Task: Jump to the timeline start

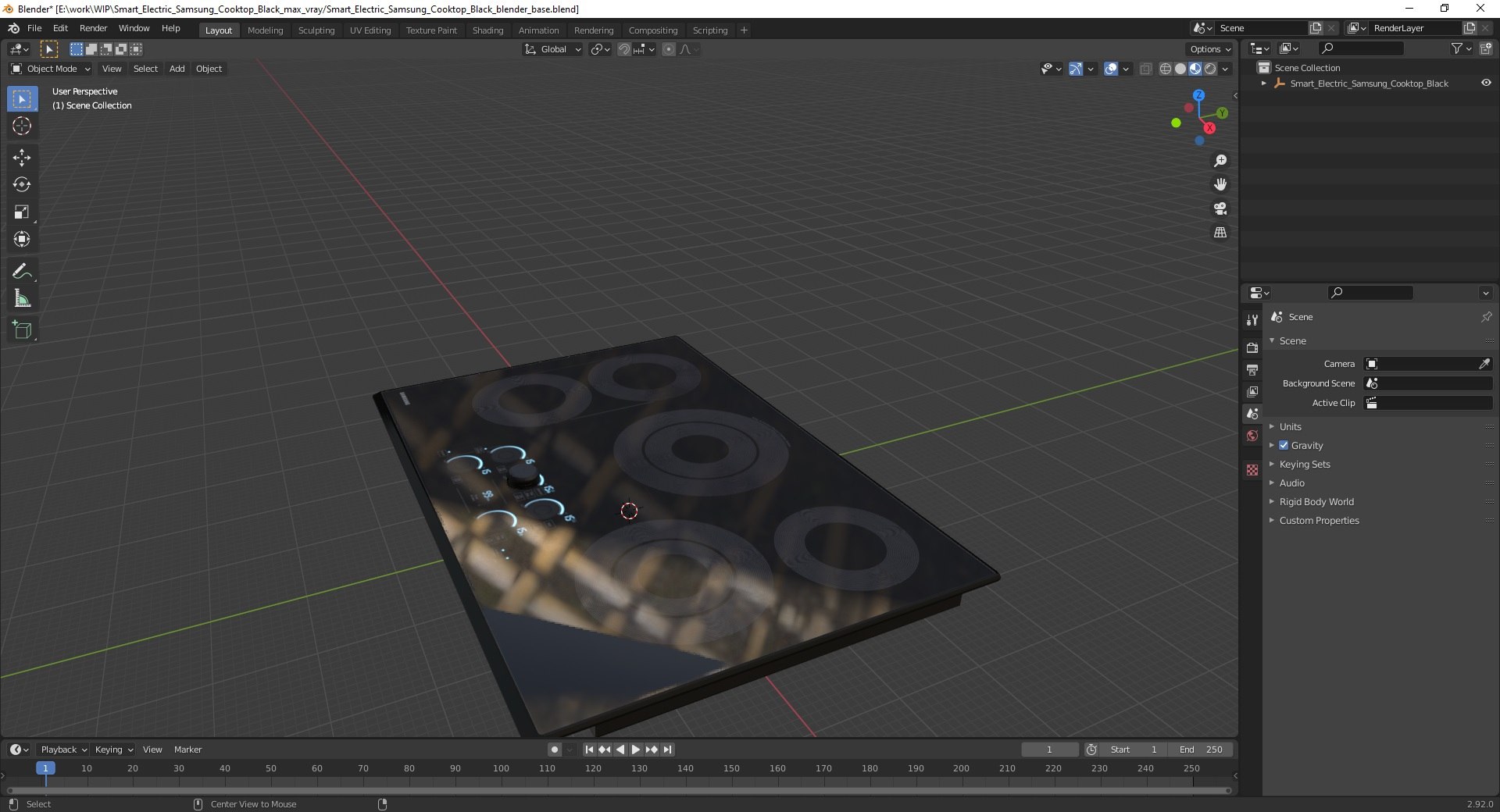Action: coord(589,750)
